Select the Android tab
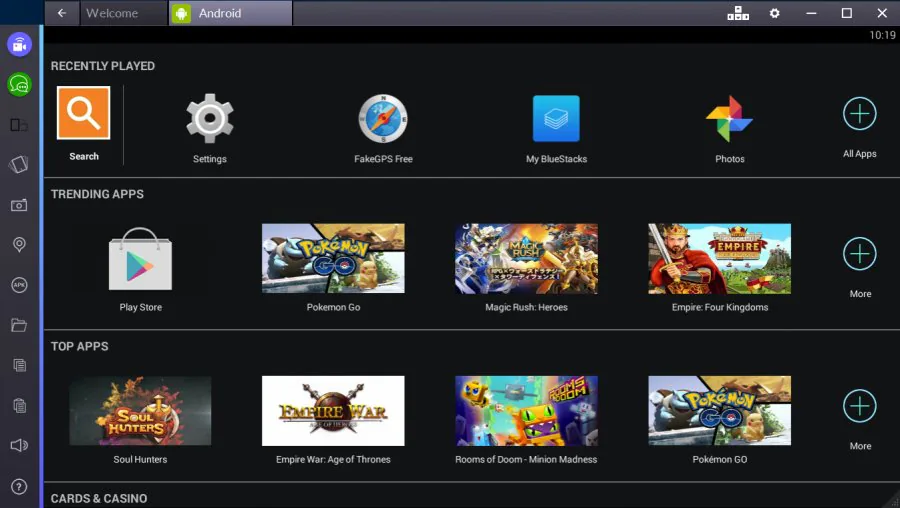This screenshot has height=508, width=900. [x=231, y=13]
